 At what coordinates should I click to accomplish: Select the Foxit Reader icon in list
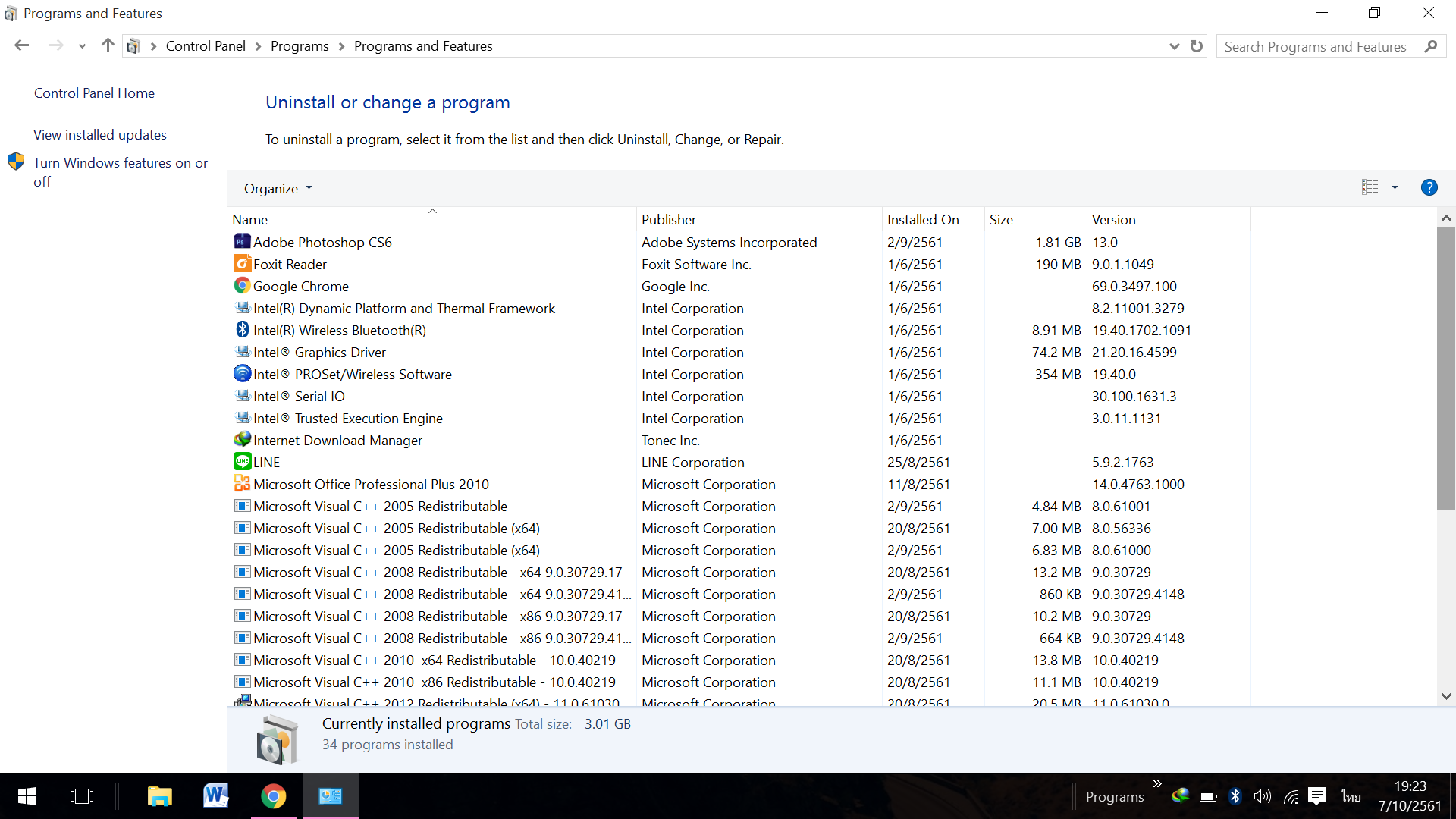(x=242, y=264)
